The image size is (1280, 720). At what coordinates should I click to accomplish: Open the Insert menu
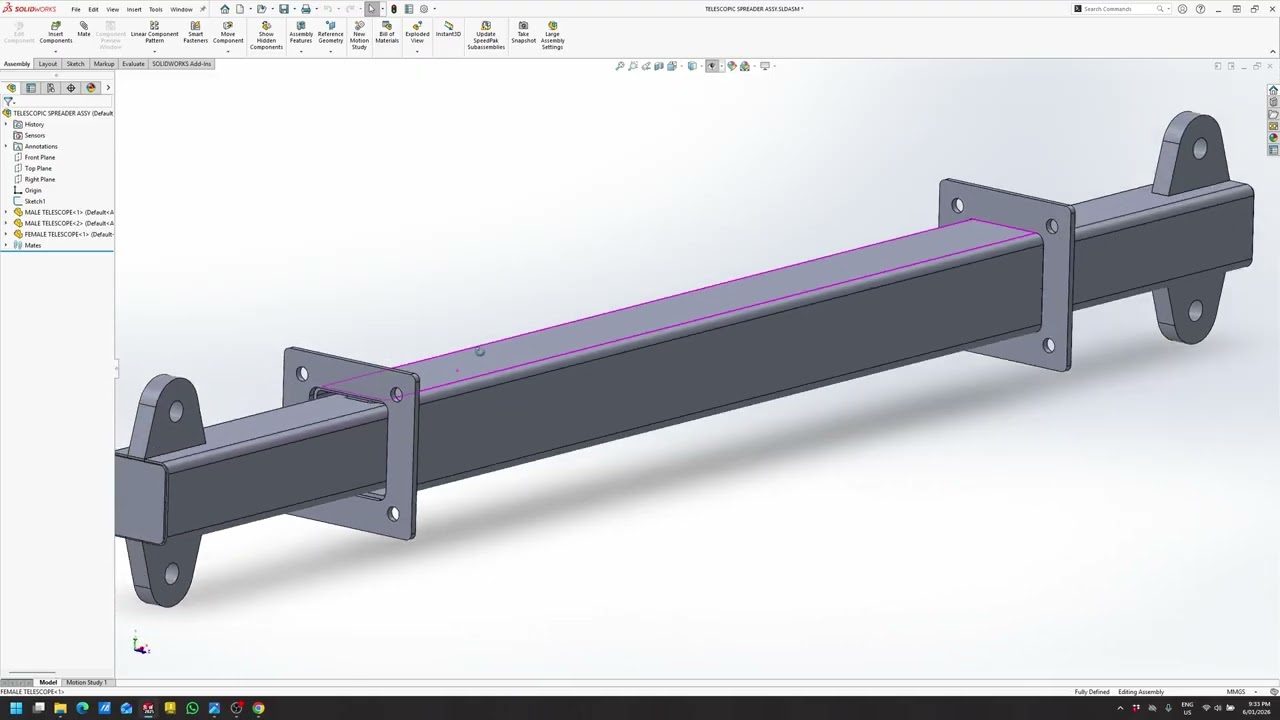click(x=134, y=9)
